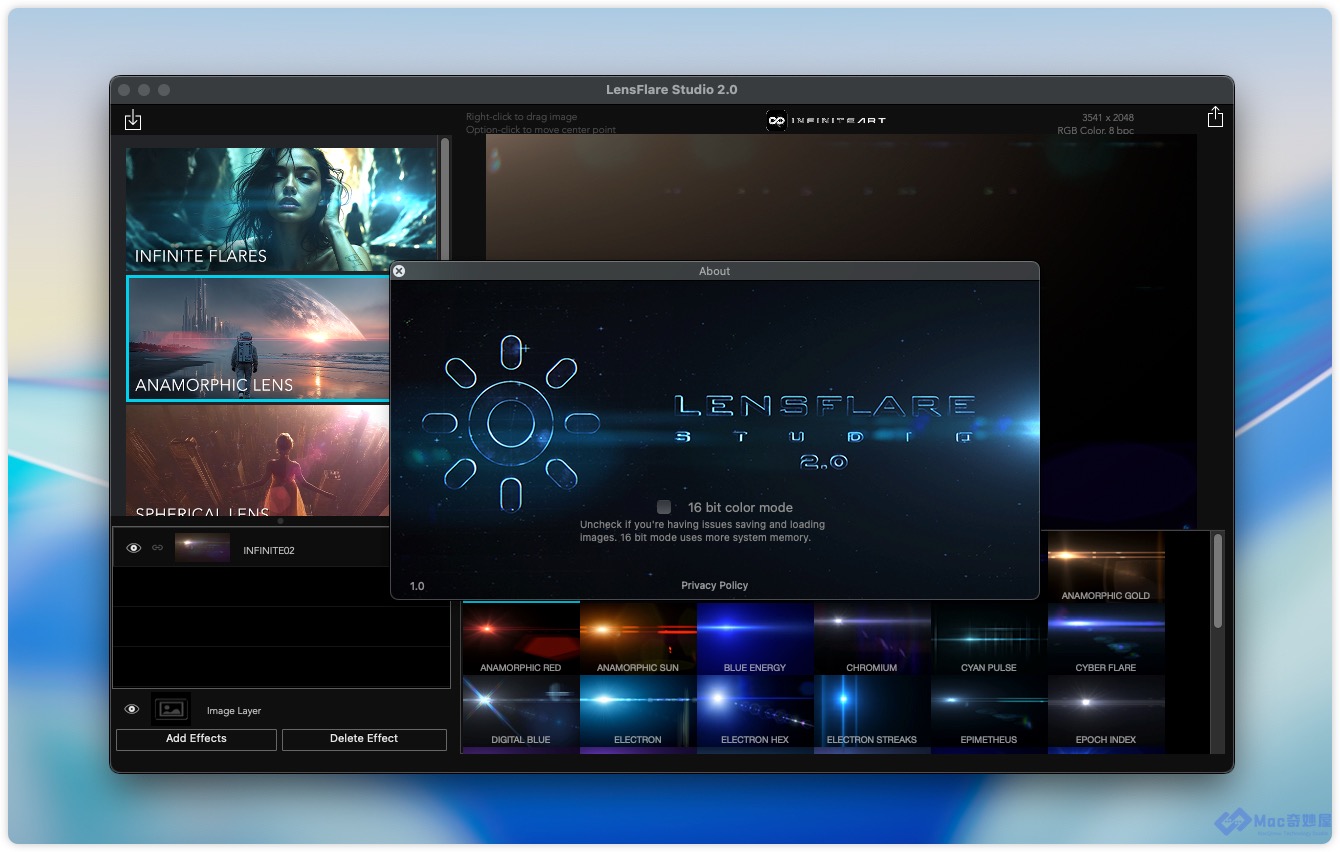Select the ANAMORPHIC LENS category
1340x852 pixels.
click(x=258, y=339)
